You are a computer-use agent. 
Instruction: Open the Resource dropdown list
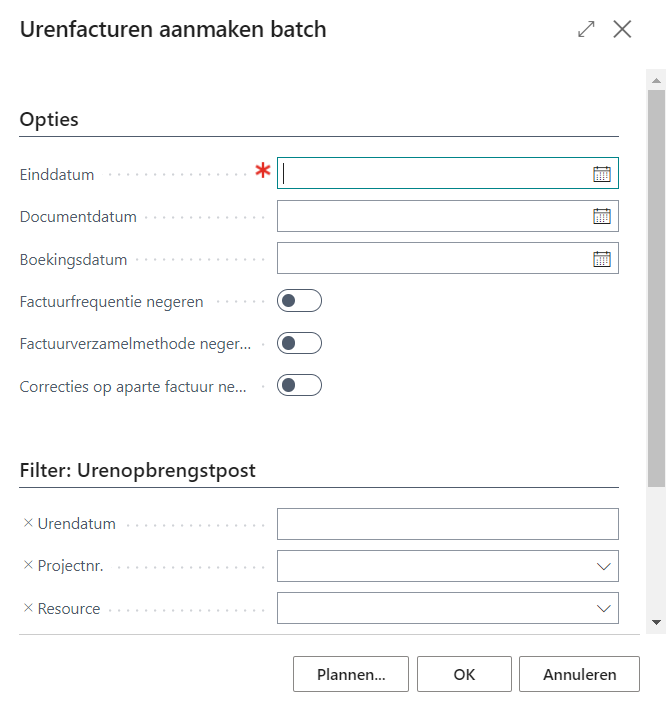[603, 608]
